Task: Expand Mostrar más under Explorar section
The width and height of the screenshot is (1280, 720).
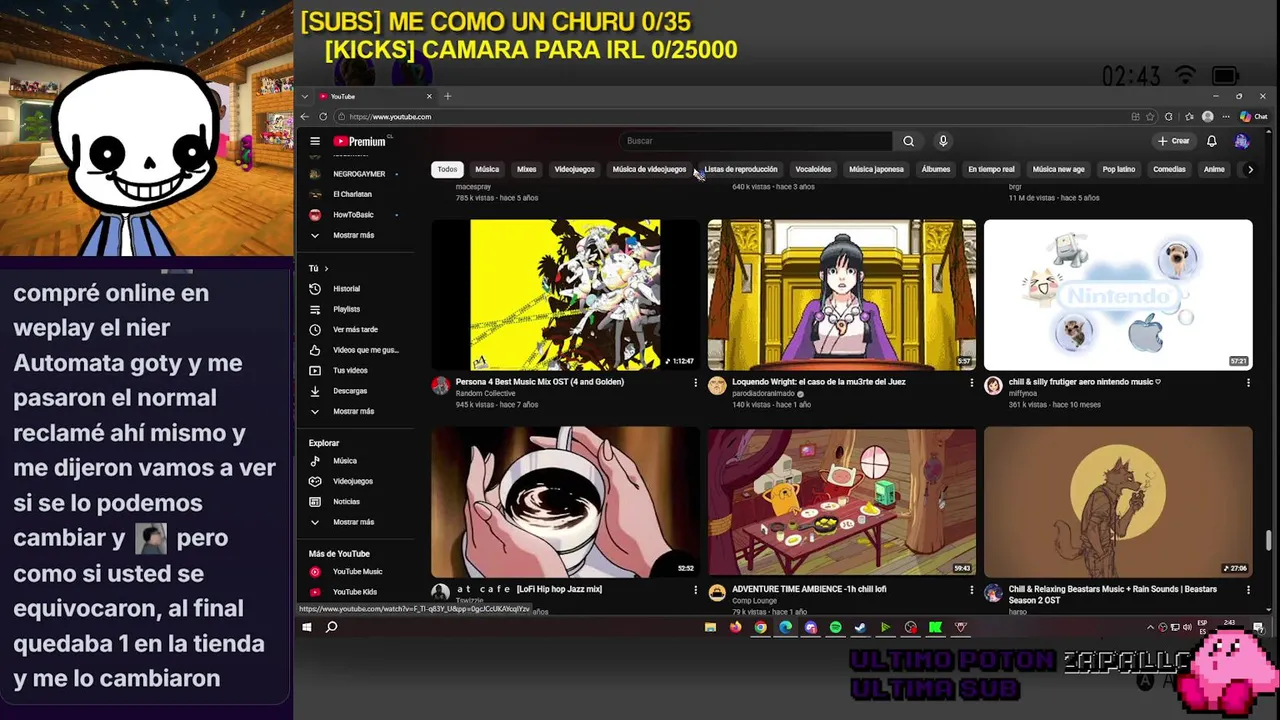Action: [355, 522]
